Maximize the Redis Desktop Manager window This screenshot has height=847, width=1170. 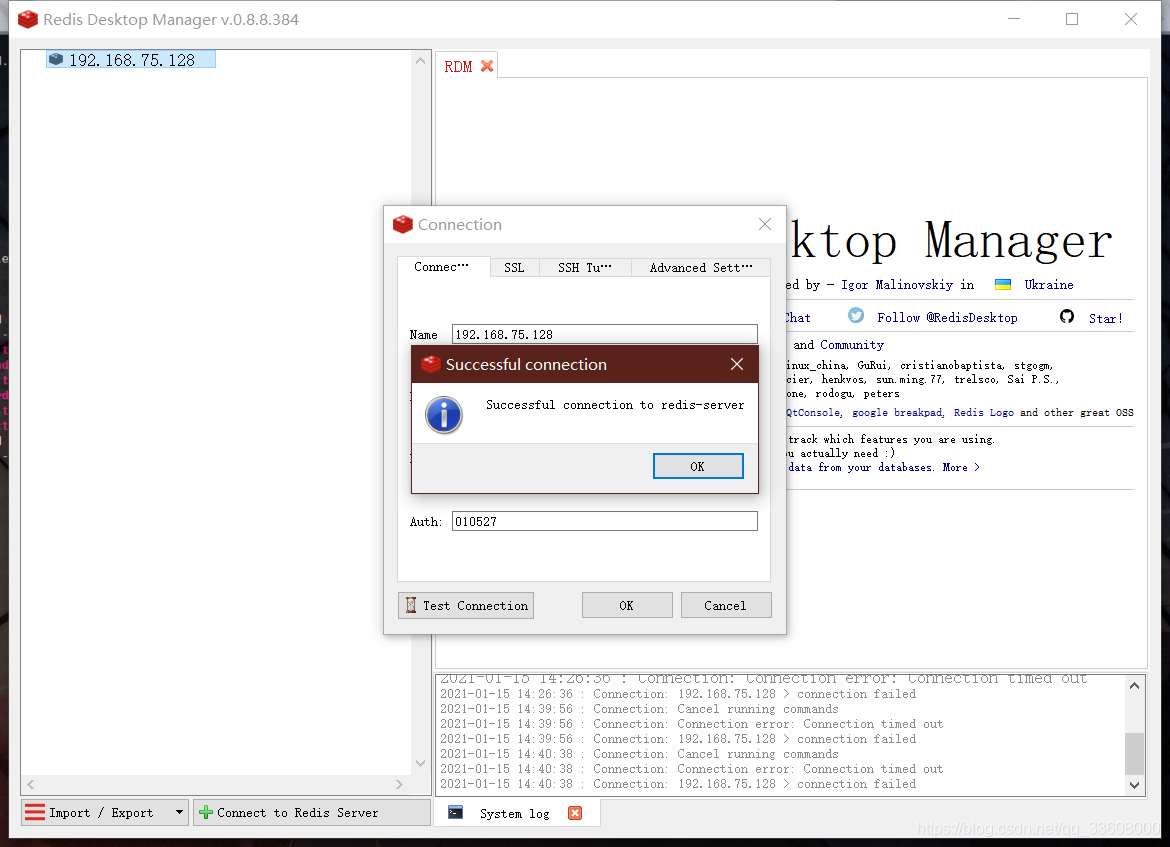tap(1072, 19)
